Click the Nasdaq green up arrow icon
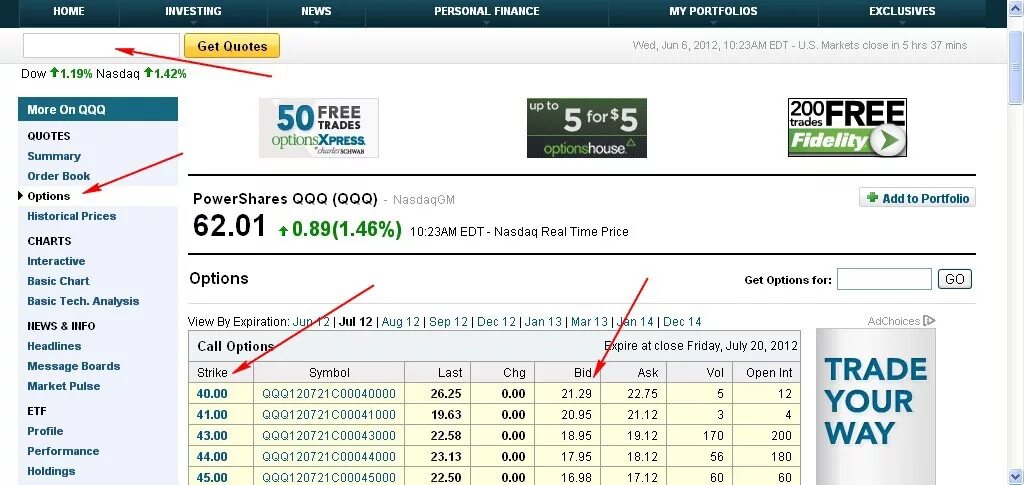The height and width of the screenshot is (485, 1024). (x=148, y=72)
